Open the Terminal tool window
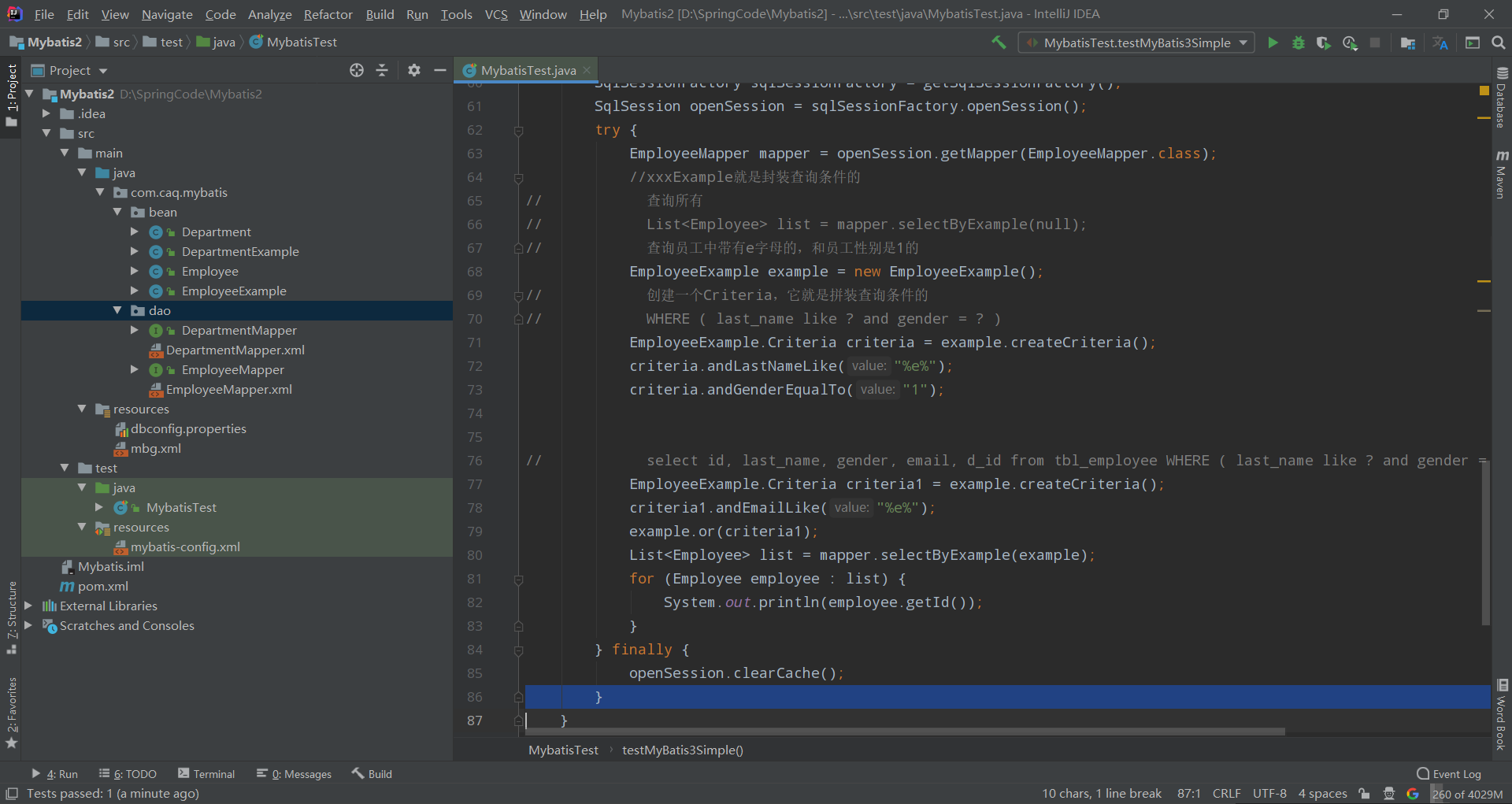 pyautogui.click(x=206, y=774)
